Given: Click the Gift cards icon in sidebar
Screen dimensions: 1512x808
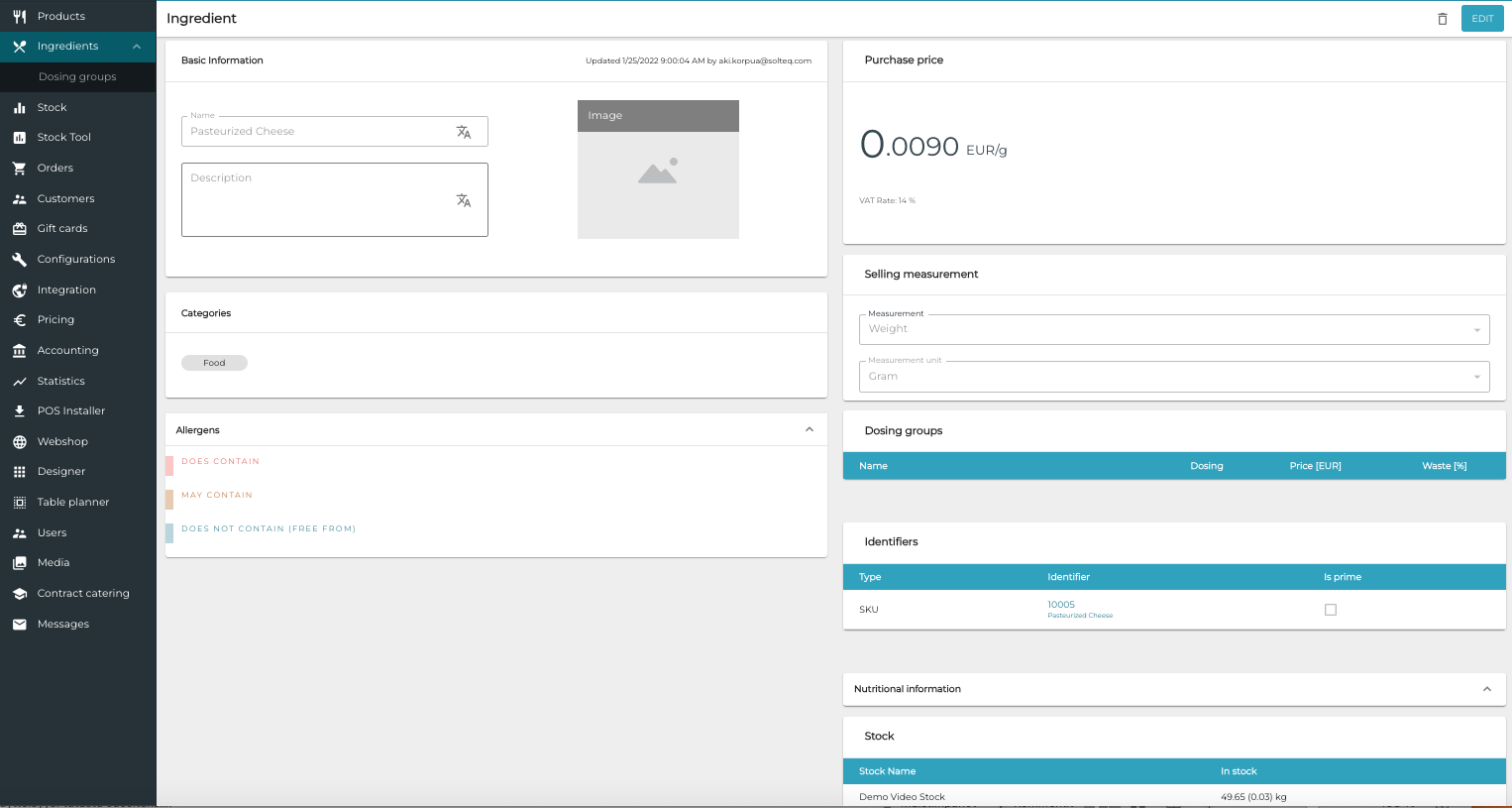Looking at the screenshot, I should pyautogui.click(x=19, y=228).
